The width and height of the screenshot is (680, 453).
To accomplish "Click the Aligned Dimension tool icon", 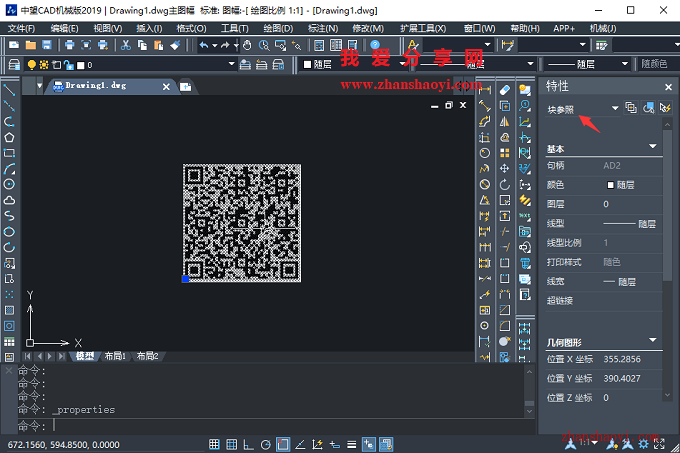I will pos(484,106).
